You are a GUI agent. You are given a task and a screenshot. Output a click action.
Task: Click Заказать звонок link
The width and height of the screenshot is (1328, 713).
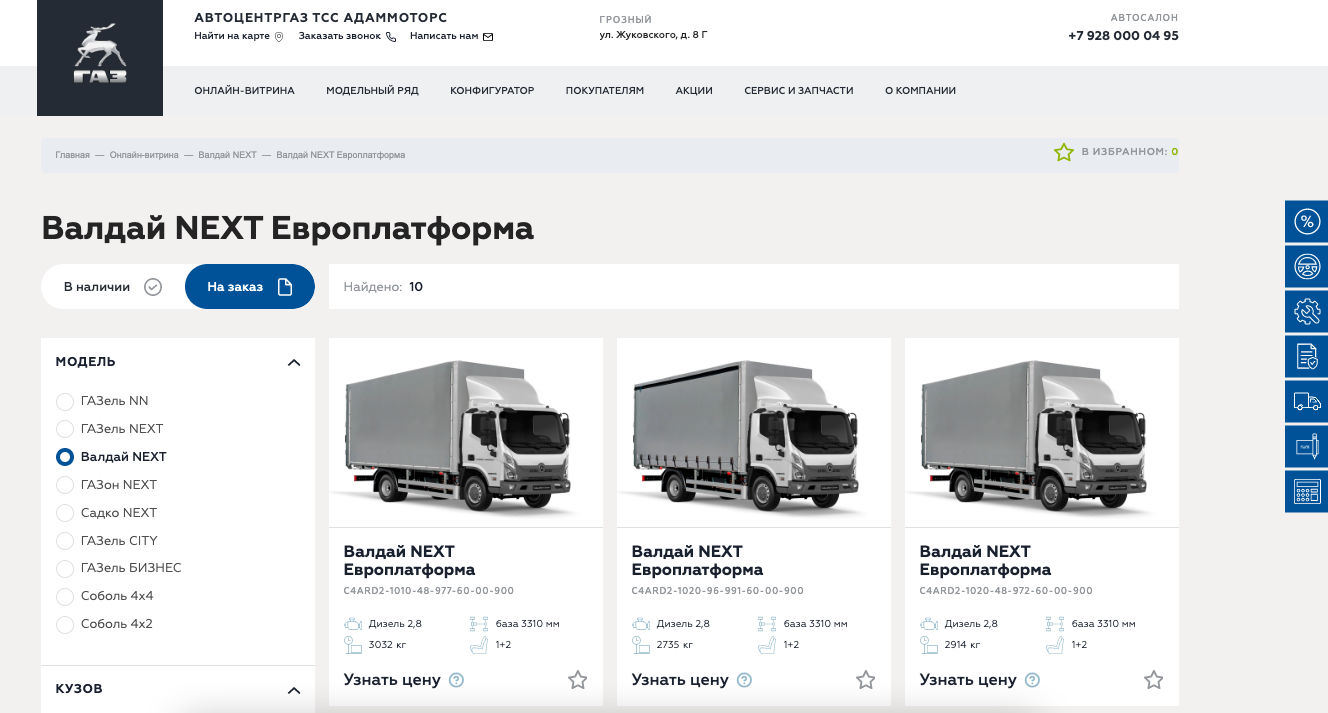point(340,37)
